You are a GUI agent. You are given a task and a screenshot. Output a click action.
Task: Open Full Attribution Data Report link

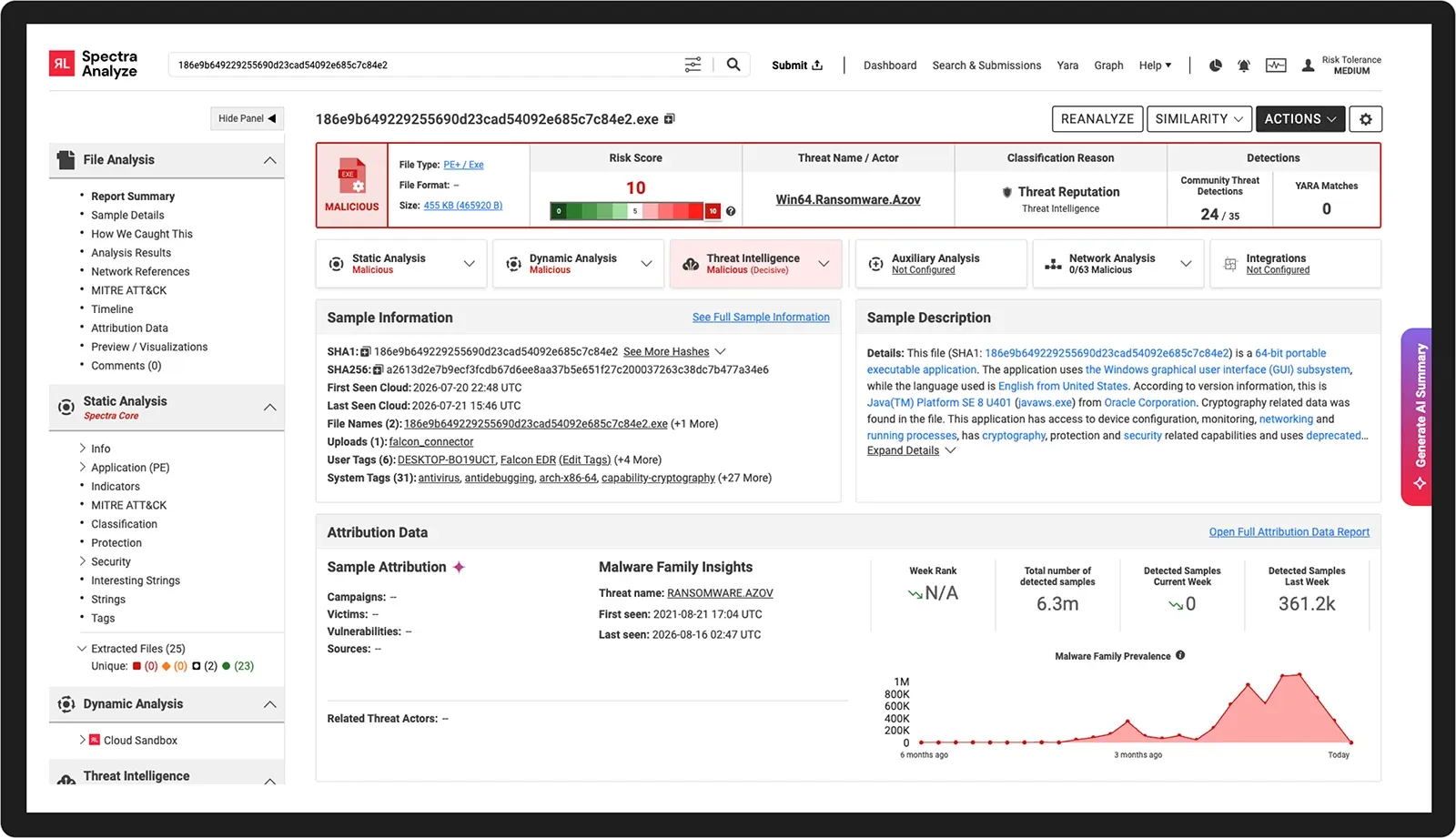coord(1289,532)
